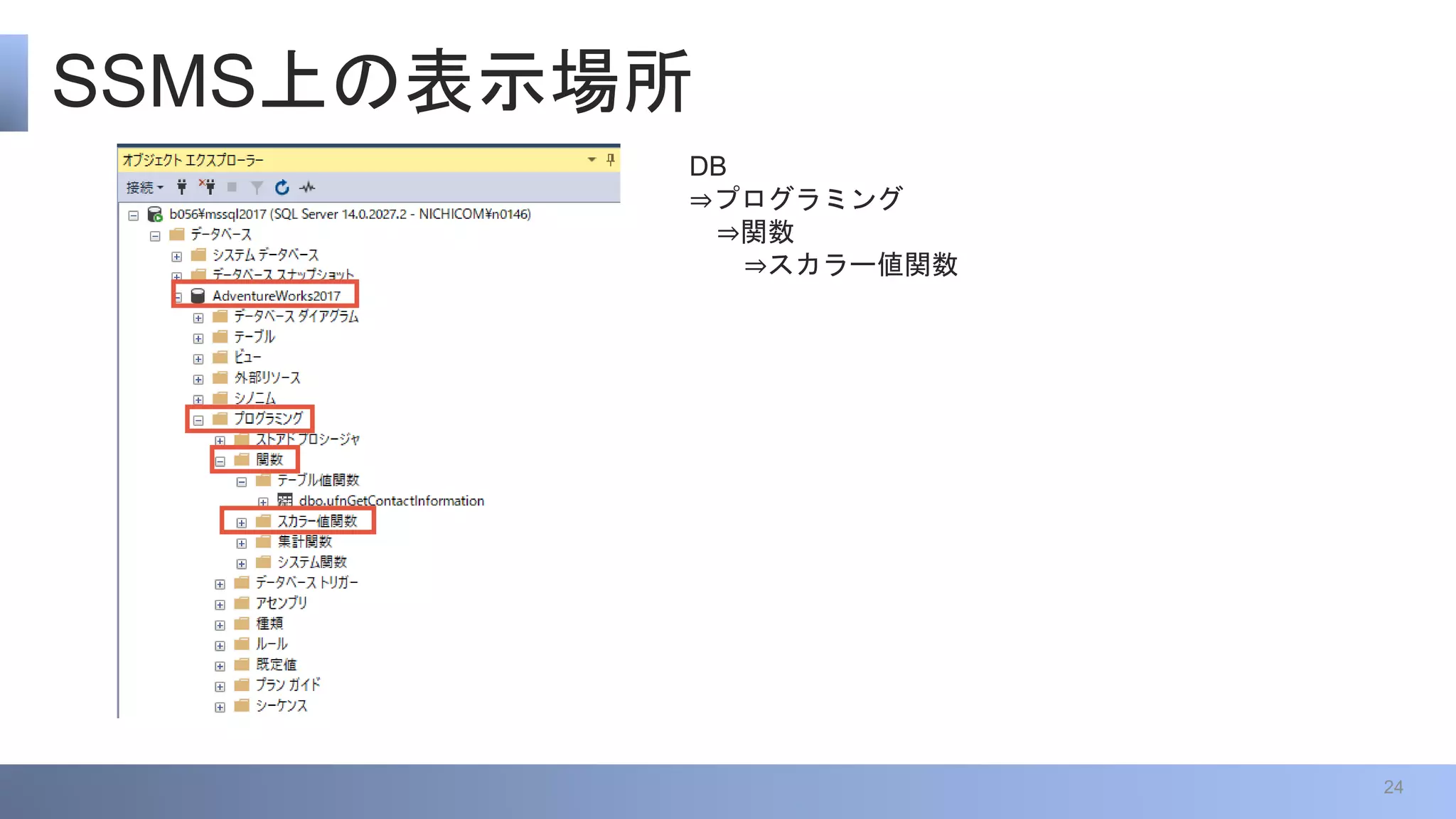Viewport: 1456px width, 819px height.
Task: Collapse the プログラミング node
Action: click(198, 420)
